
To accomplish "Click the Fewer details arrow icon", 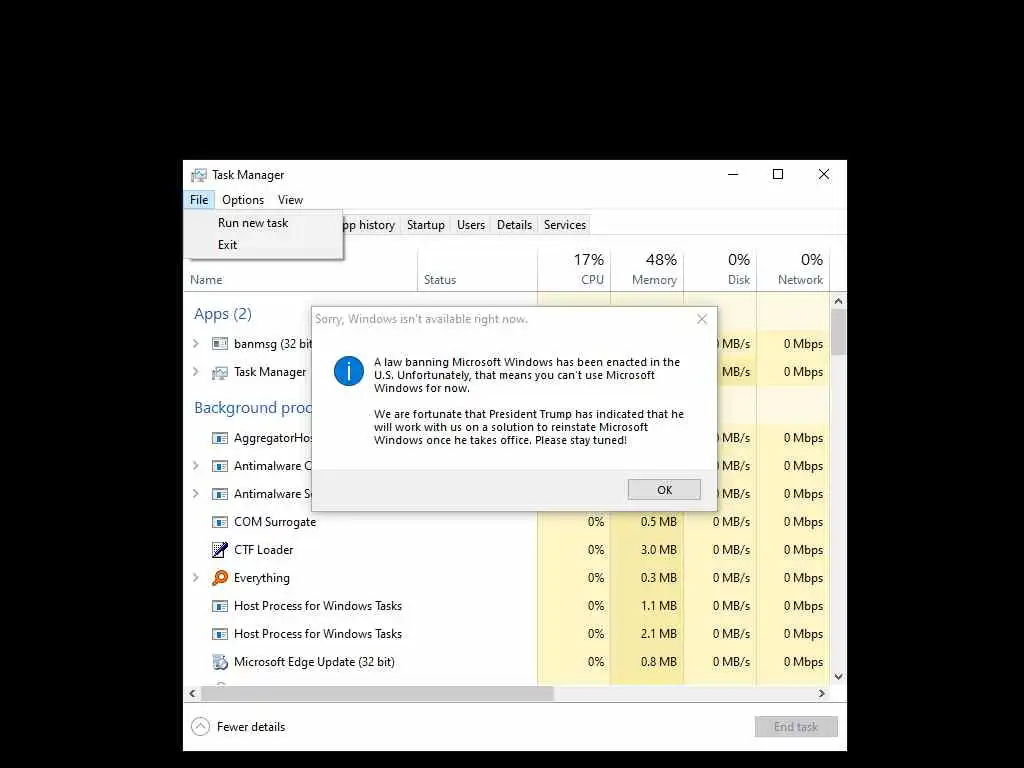I will tap(200, 727).
